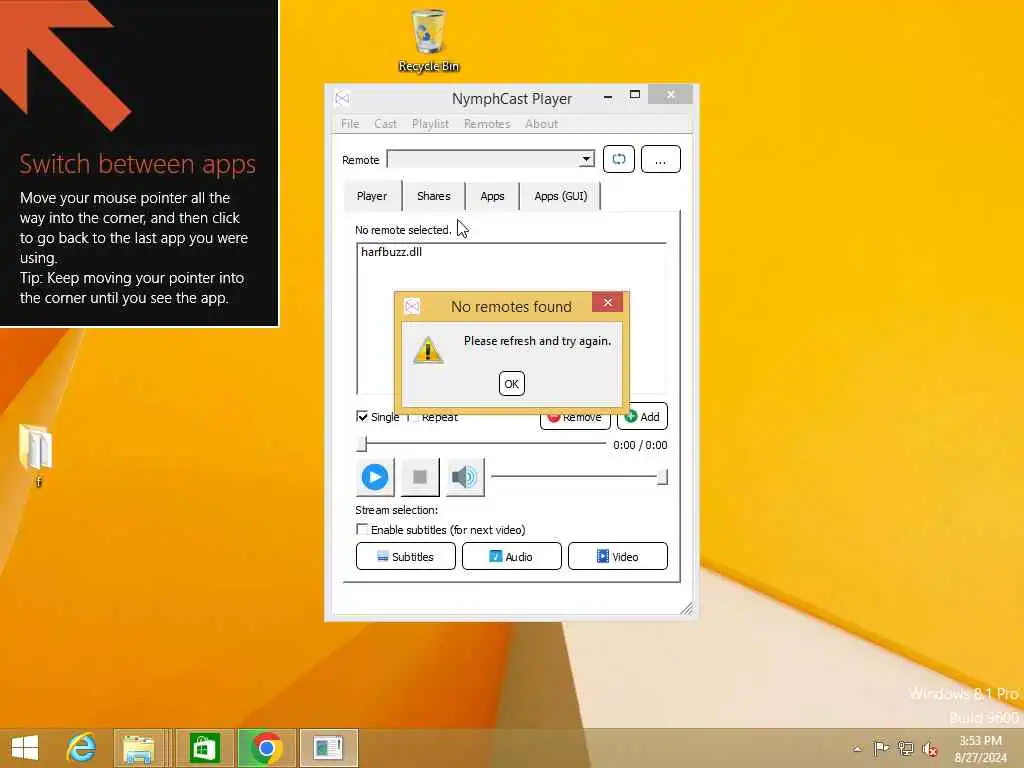Click the refresh remotes icon button
This screenshot has height=768, width=1024.
coord(618,159)
